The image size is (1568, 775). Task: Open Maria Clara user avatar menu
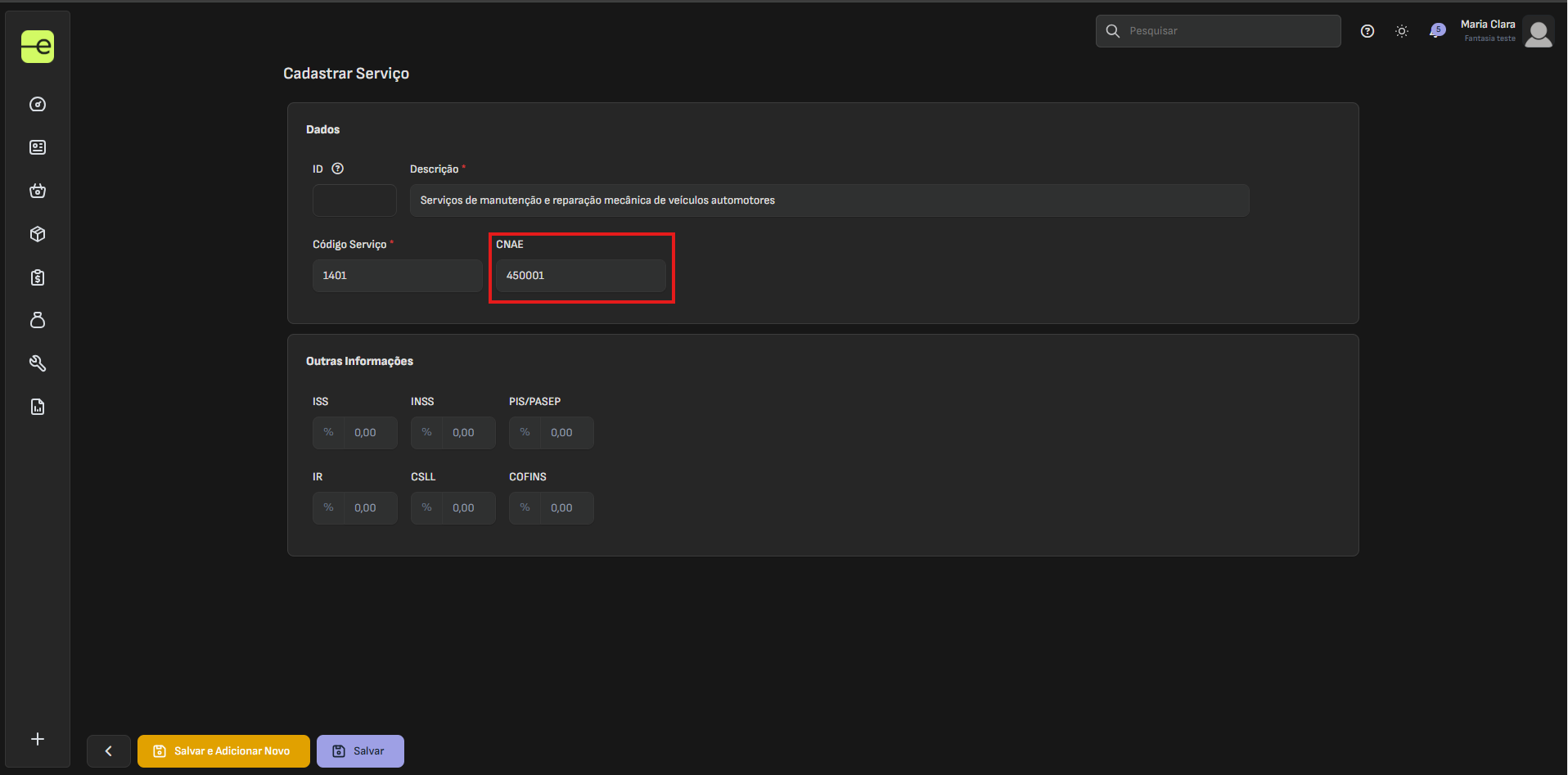tap(1539, 32)
